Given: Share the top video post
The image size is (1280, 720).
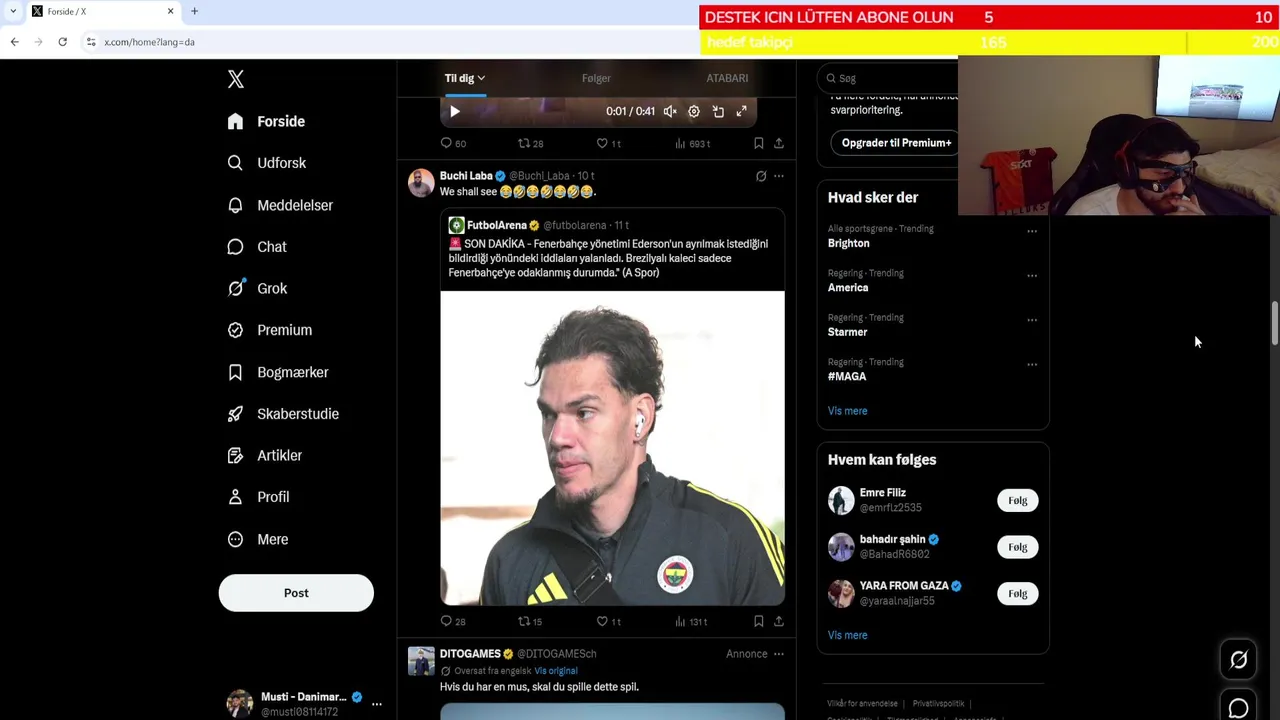Looking at the screenshot, I should (779, 143).
